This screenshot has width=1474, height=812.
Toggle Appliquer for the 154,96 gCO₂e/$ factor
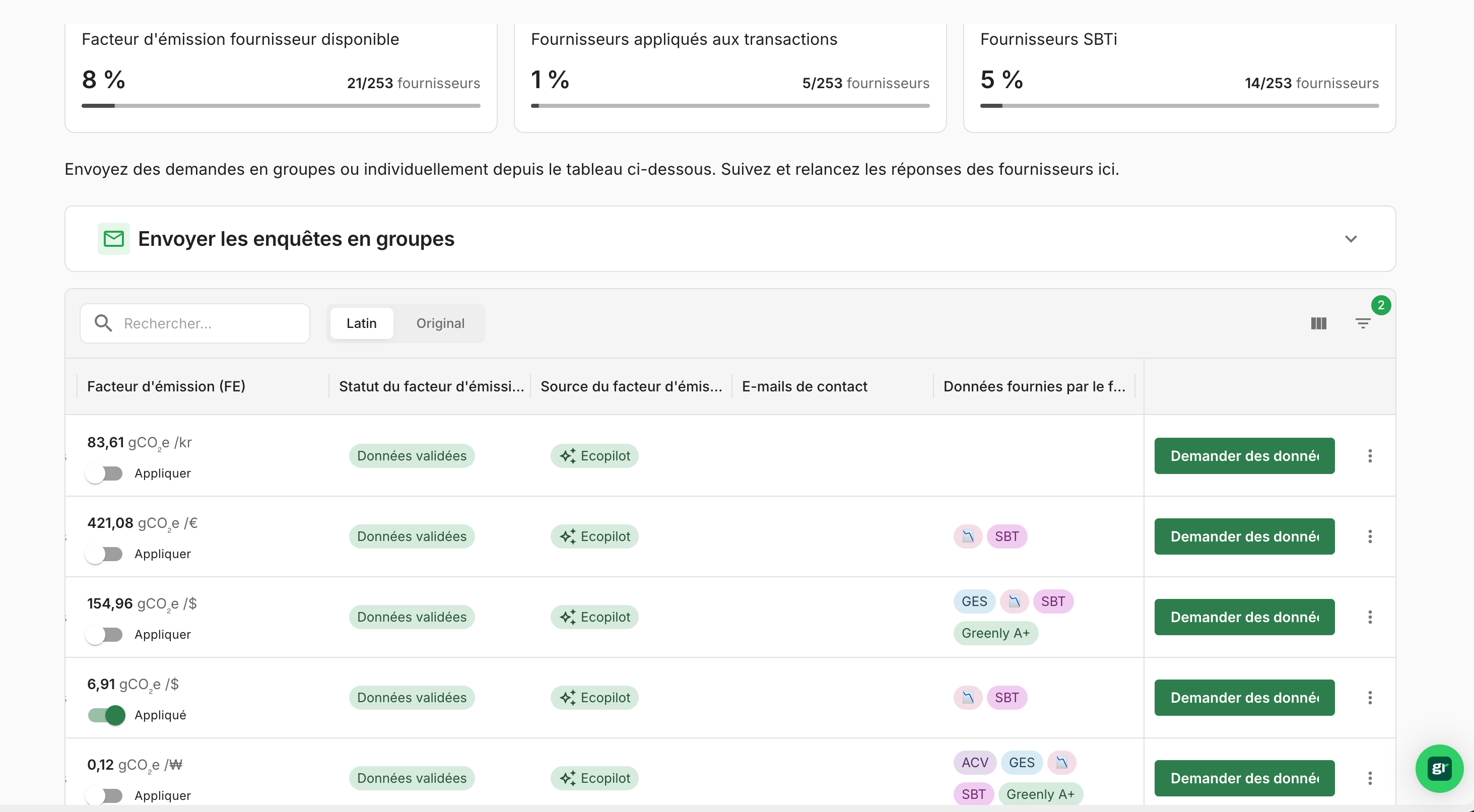coord(105,635)
